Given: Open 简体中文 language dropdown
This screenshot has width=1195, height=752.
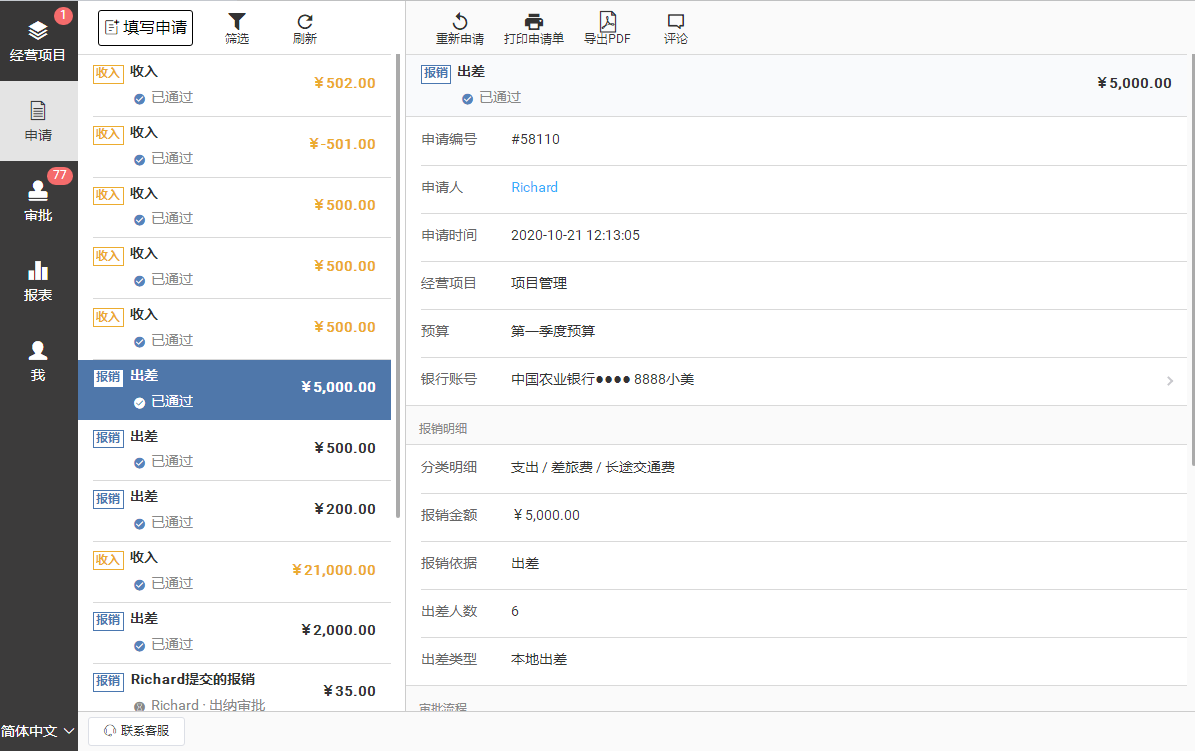Looking at the screenshot, I should (38, 731).
